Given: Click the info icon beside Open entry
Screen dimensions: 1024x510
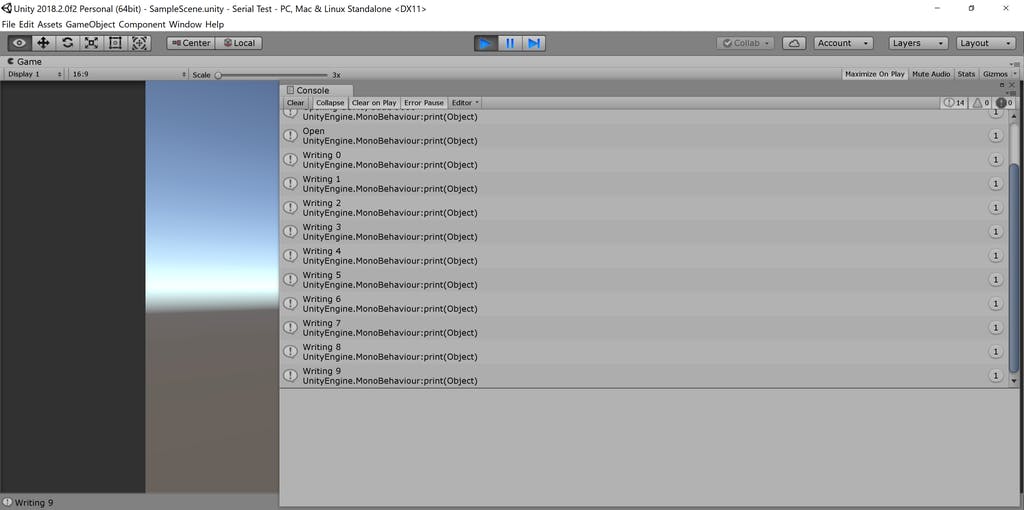Looking at the screenshot, I should (x=290, y=135).
